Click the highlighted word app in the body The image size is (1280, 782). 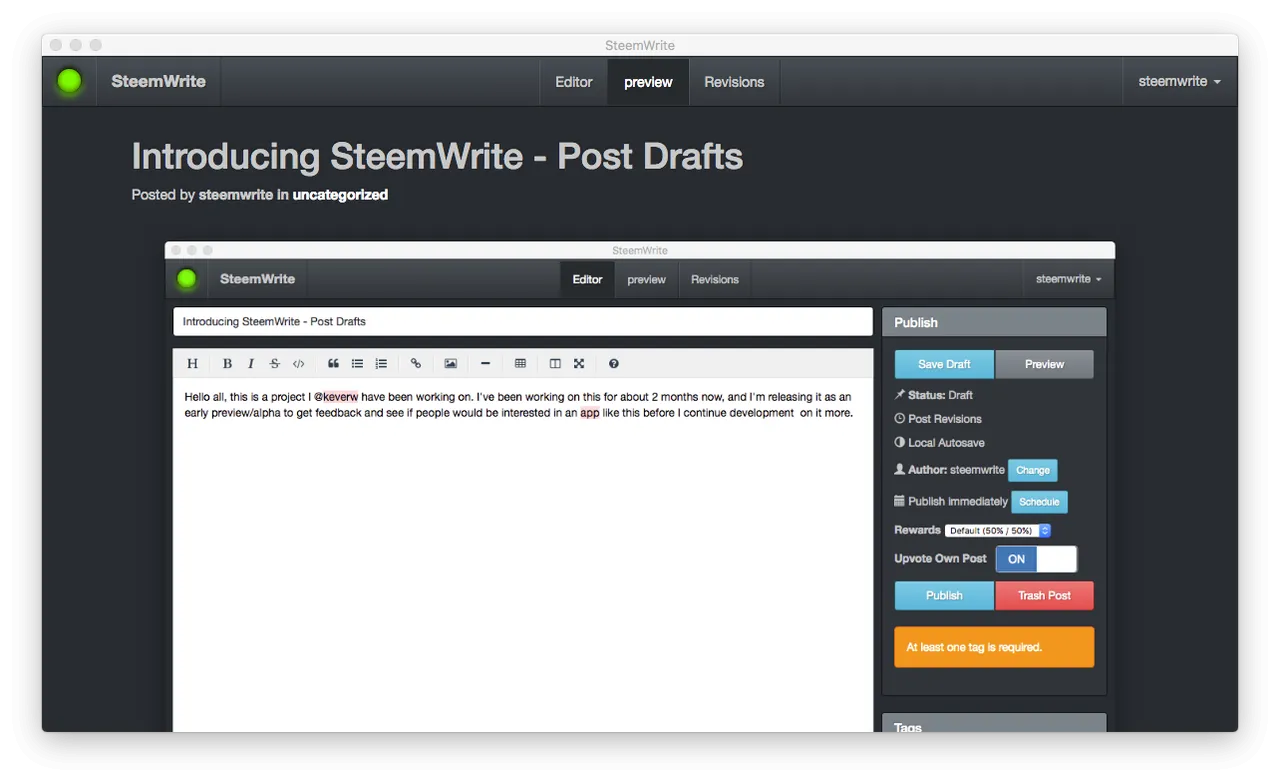(x=590, y=413)
